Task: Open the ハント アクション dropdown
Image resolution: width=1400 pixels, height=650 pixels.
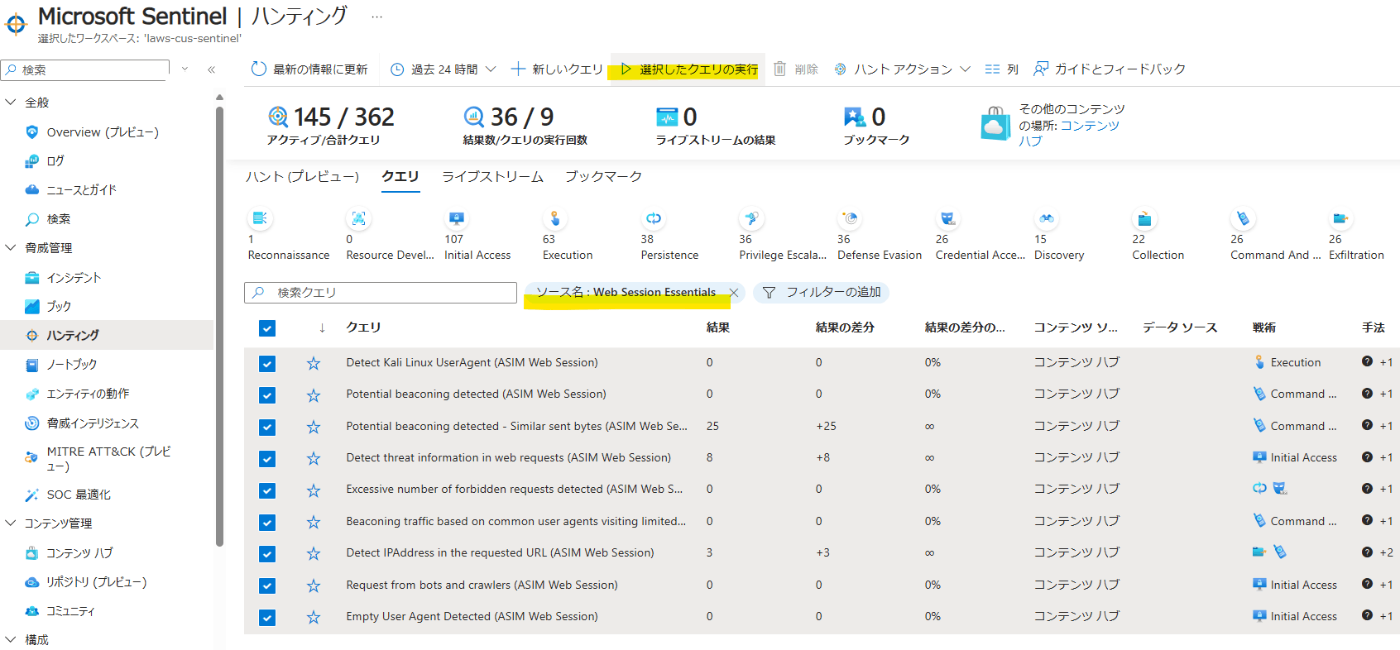Action: [901, 69]
